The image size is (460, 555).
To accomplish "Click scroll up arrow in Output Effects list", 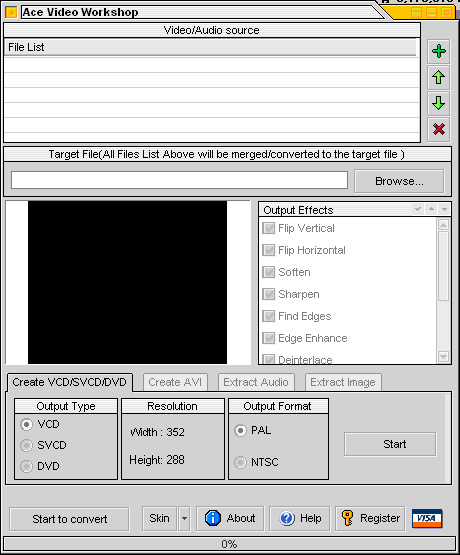I will 443,224.
